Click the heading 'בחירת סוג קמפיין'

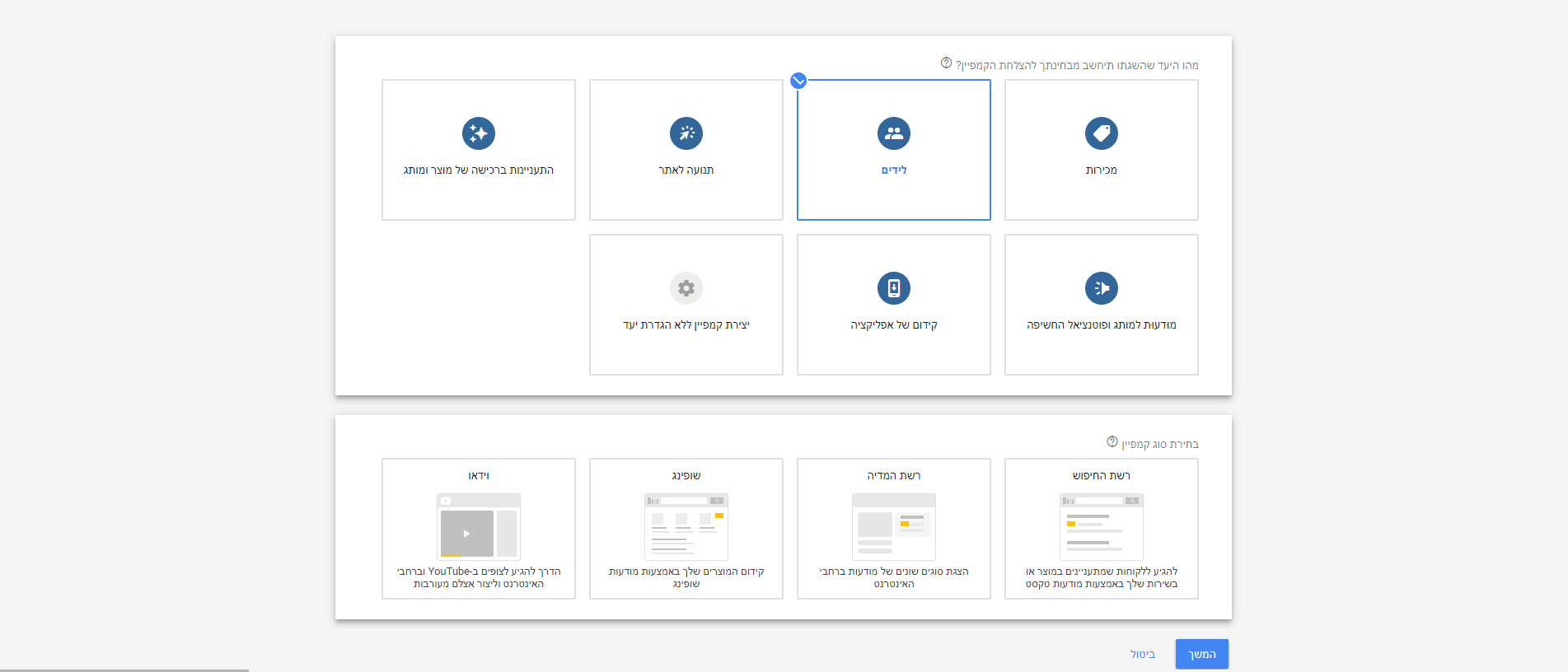(x=1160, y=445)
